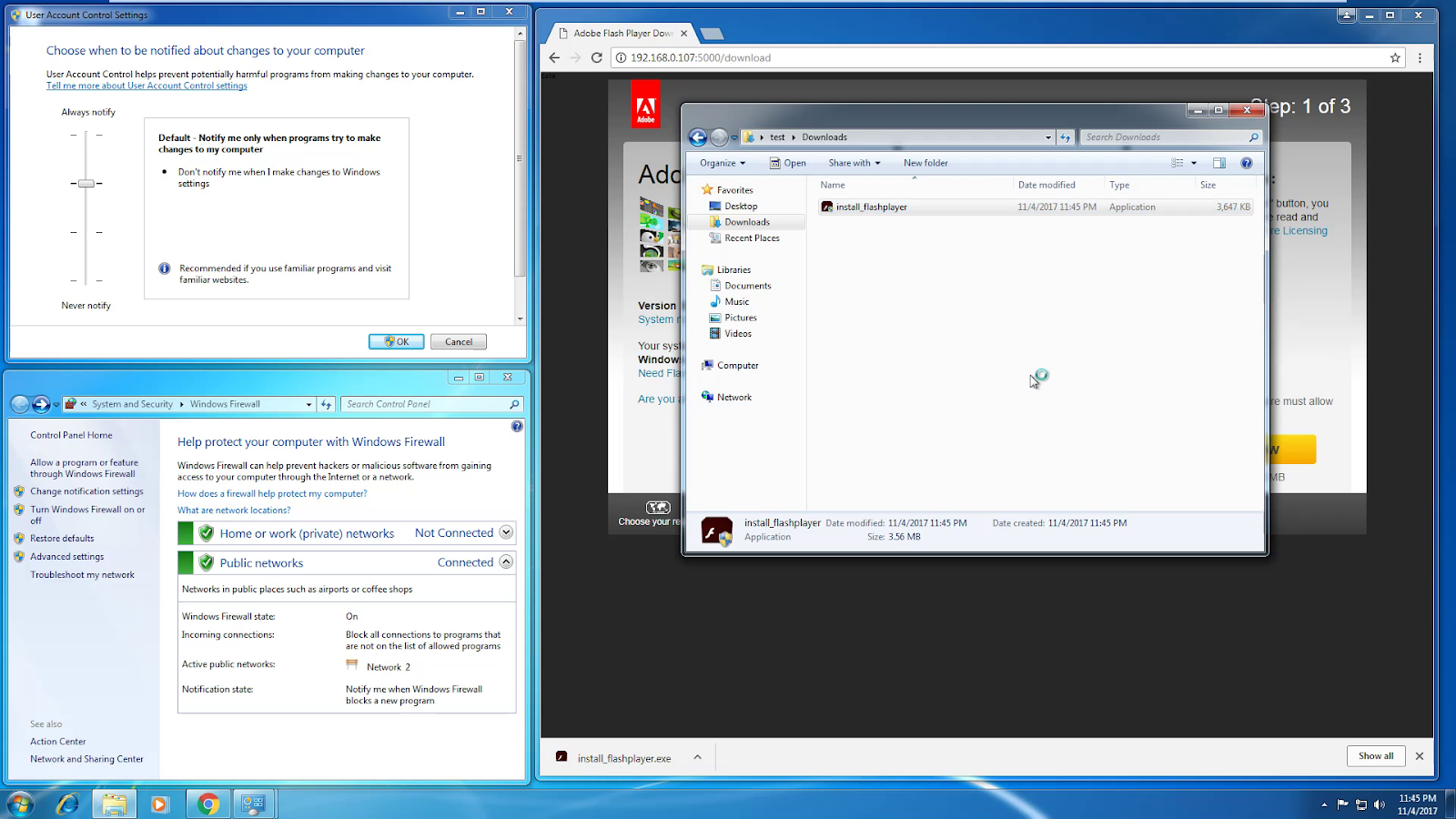
Task: Go back in the Downloads Explorer window
Action: (x=698, y=137)
